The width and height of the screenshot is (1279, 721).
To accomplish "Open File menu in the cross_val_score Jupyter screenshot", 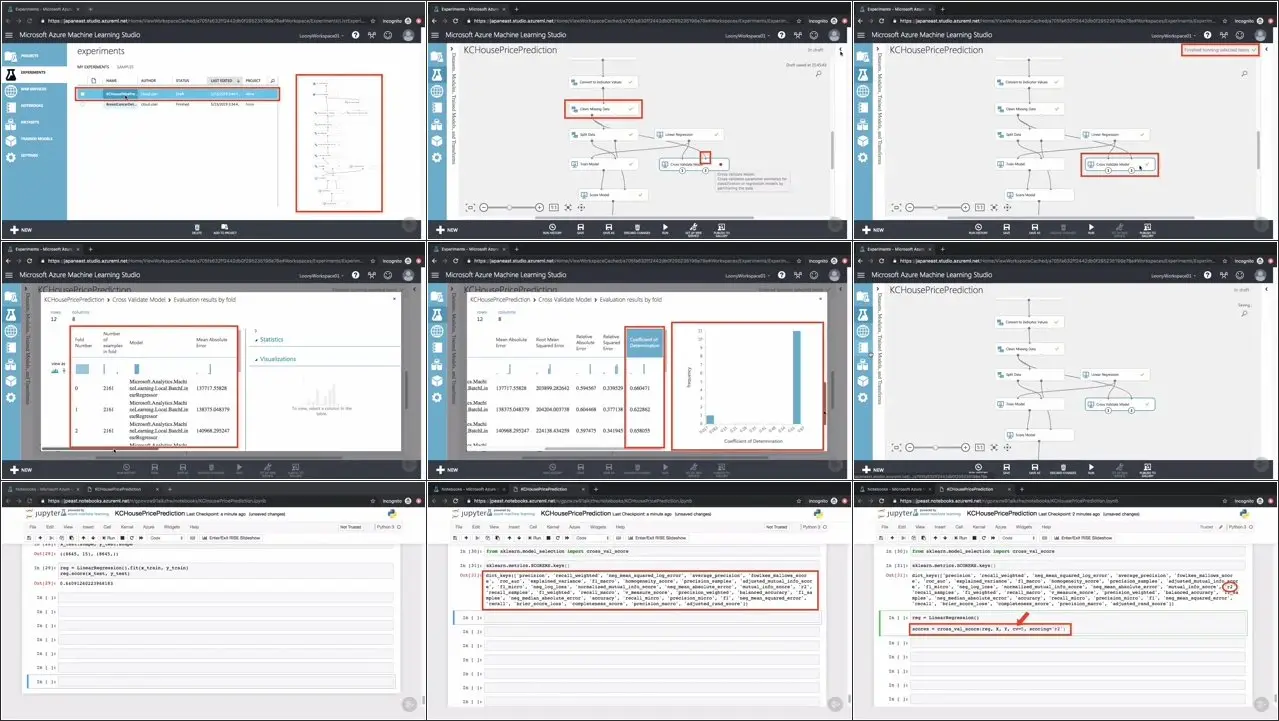I will pos(884,527).
